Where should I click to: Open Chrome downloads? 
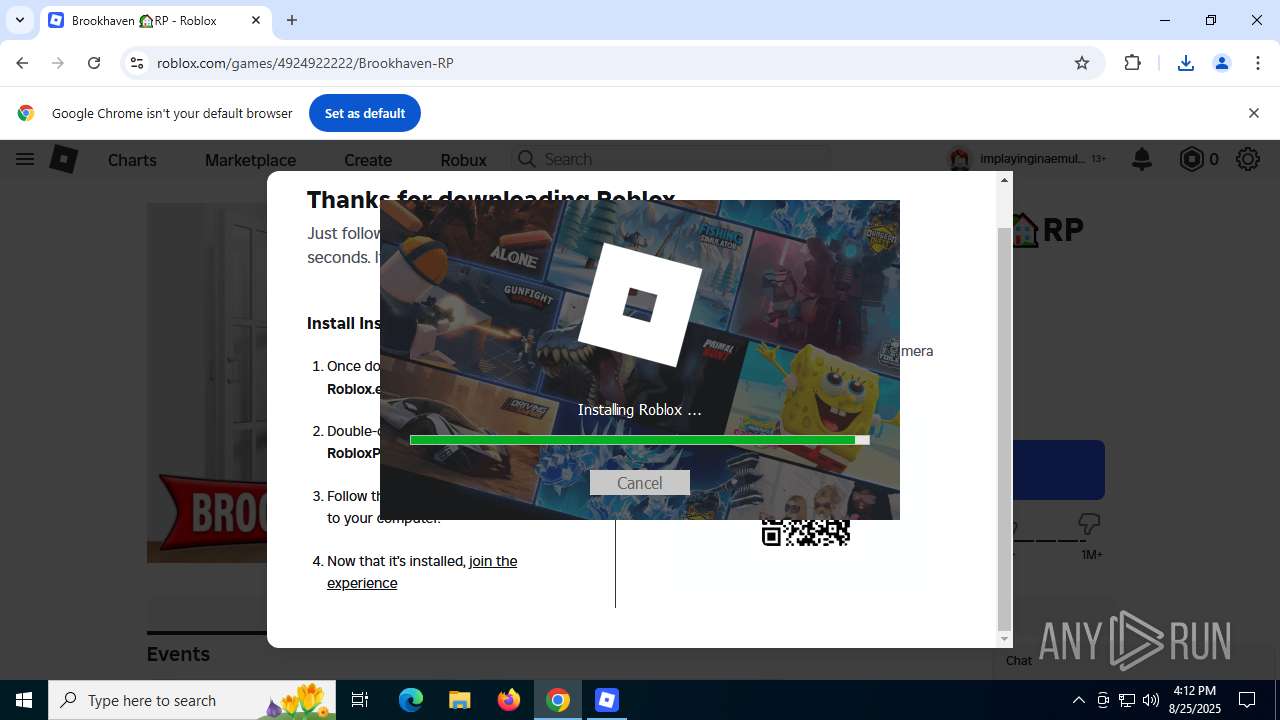1185,63
